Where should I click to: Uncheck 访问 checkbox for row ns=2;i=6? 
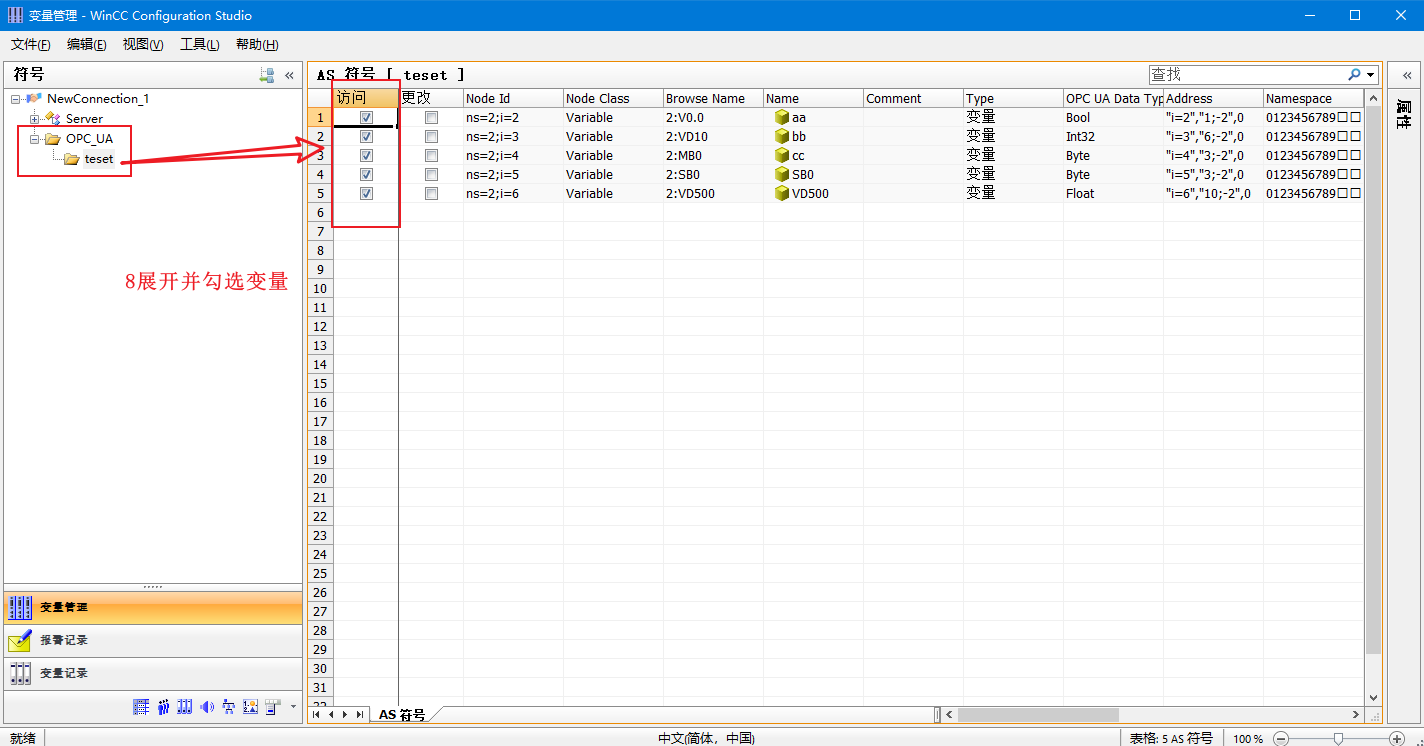click(367, 194)
